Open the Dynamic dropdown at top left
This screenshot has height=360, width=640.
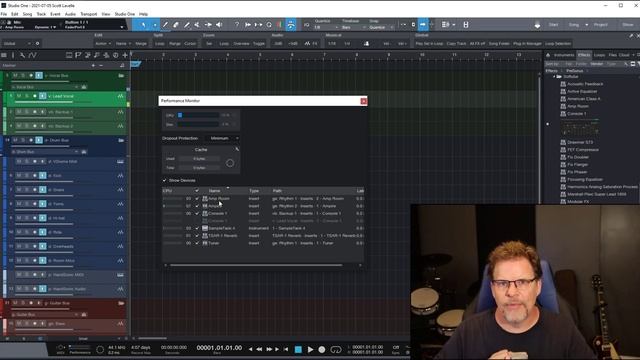[x=45, y=27]
